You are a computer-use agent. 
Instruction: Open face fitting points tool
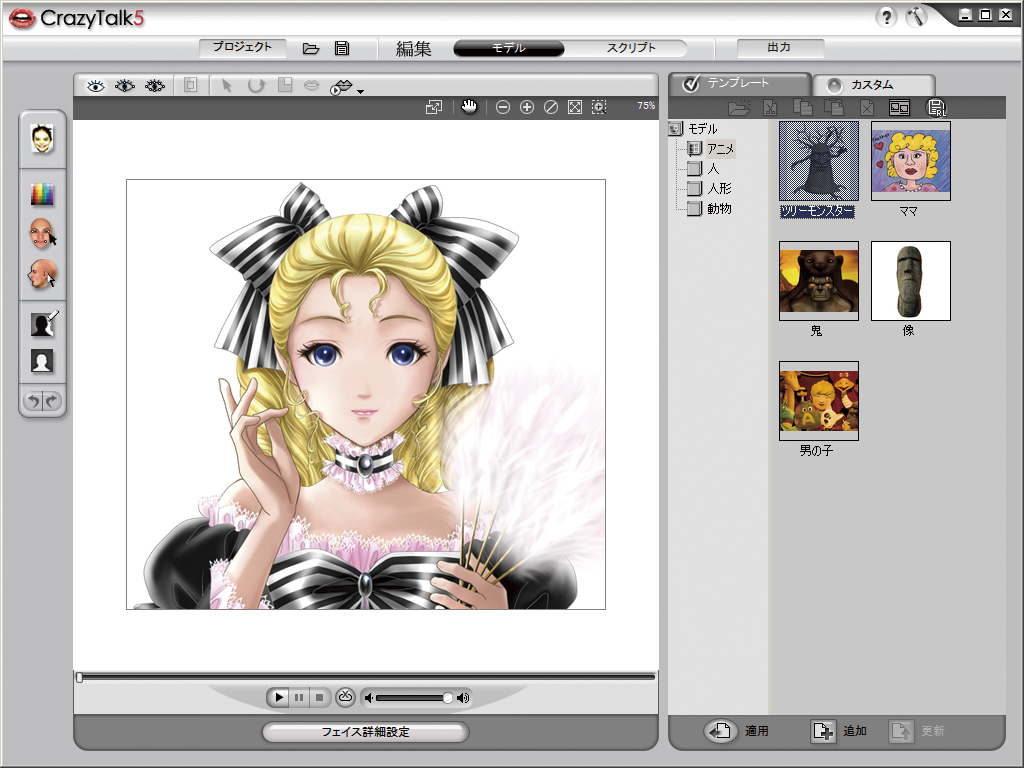point(42,233)
